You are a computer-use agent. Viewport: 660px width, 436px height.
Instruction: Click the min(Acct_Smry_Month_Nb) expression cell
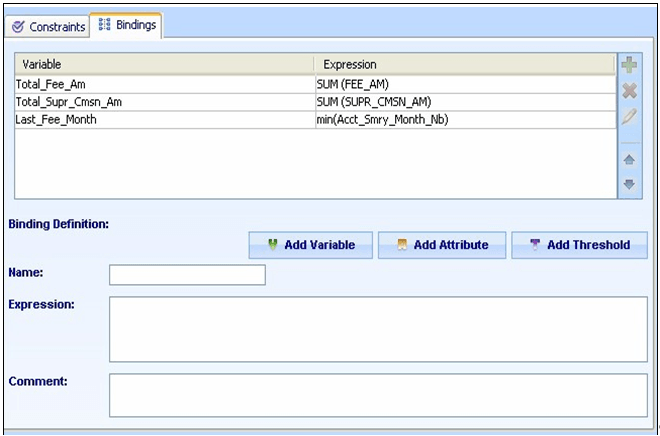(466, 120)
